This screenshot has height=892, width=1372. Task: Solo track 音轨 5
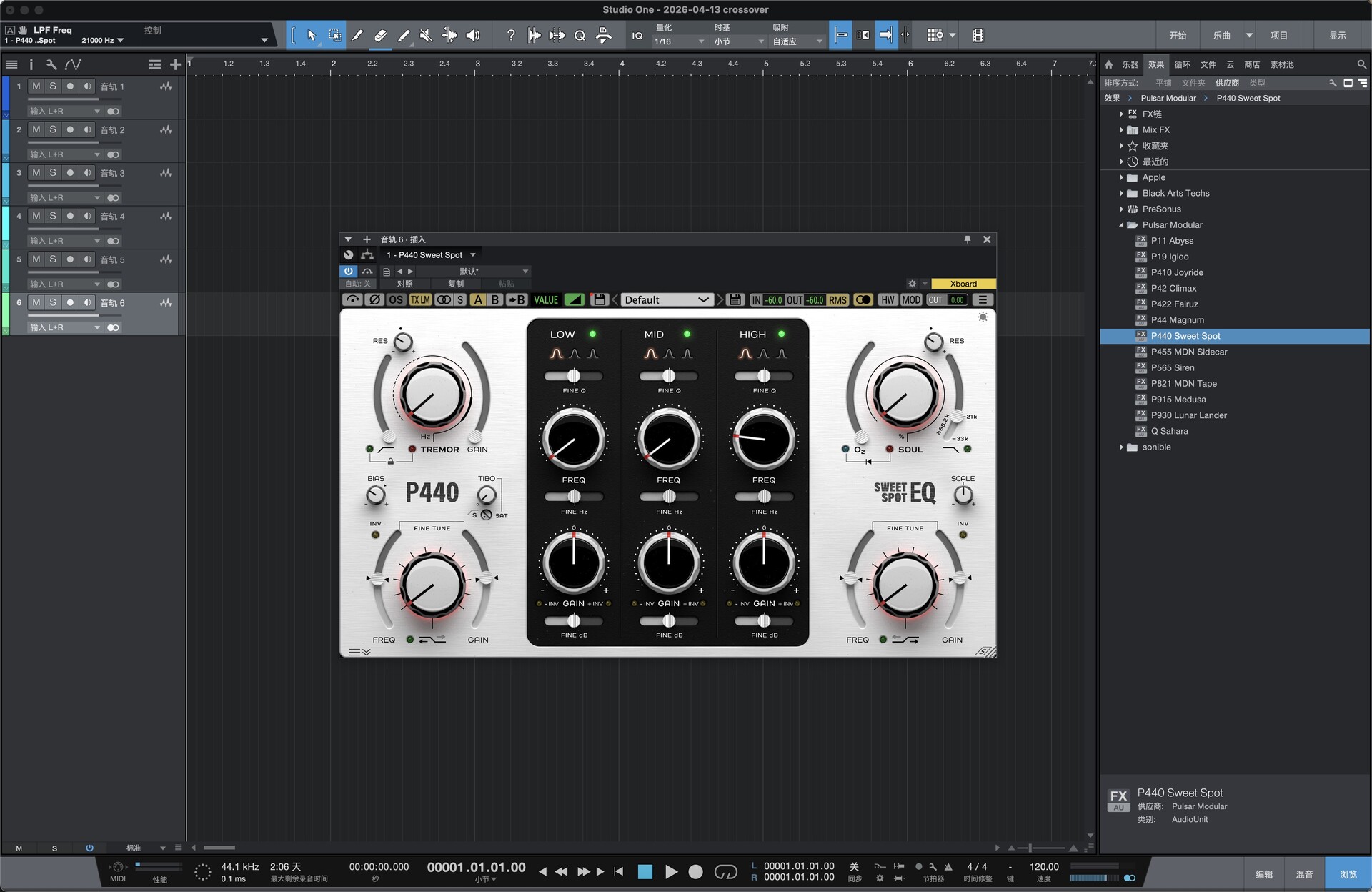[53, 259]
